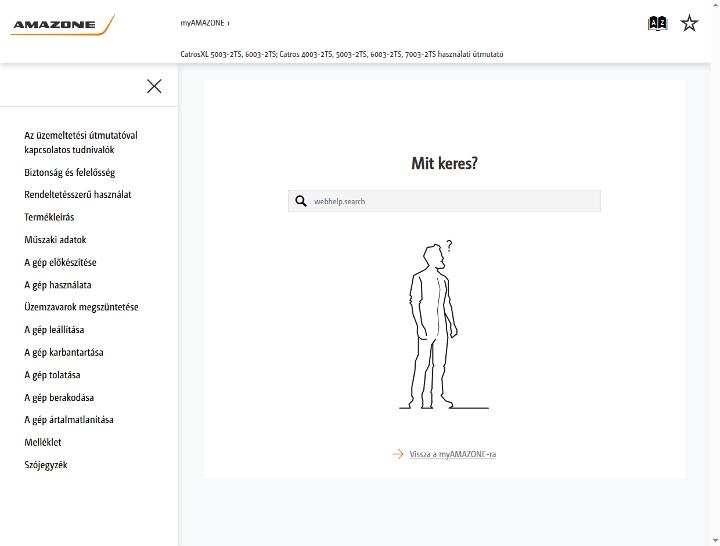The width and height of the screenshot is (720, 546).
Task: Follow the Vissza a myAMAZONE-ra link
Action: coord(453,454)
